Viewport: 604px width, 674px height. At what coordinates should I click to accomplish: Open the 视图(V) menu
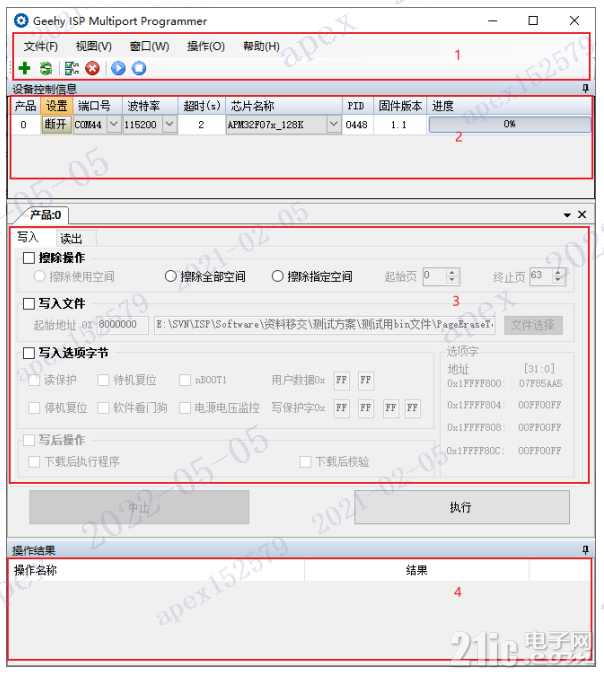pos(94,46)
